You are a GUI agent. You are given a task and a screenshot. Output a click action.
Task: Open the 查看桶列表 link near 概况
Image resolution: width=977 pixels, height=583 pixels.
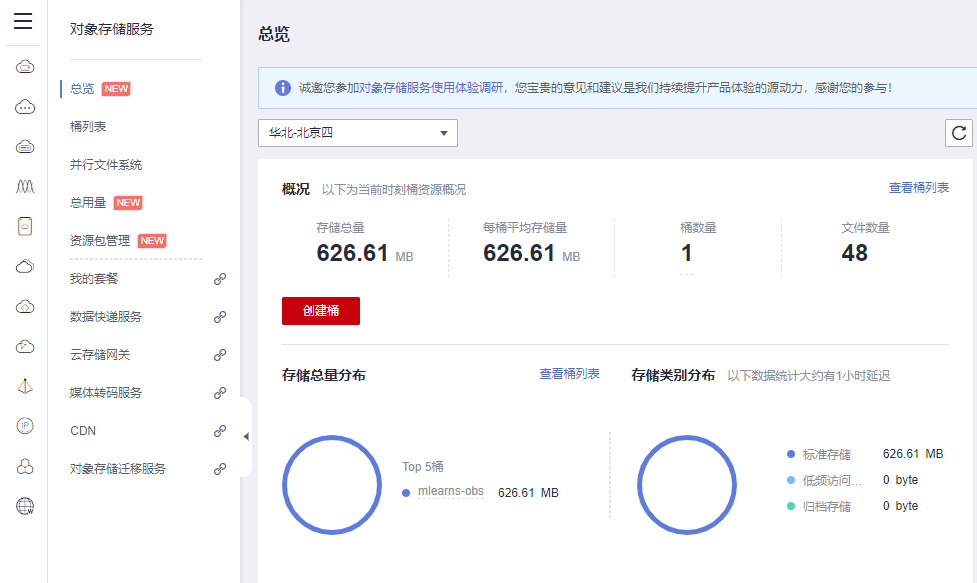pos(921,188)
